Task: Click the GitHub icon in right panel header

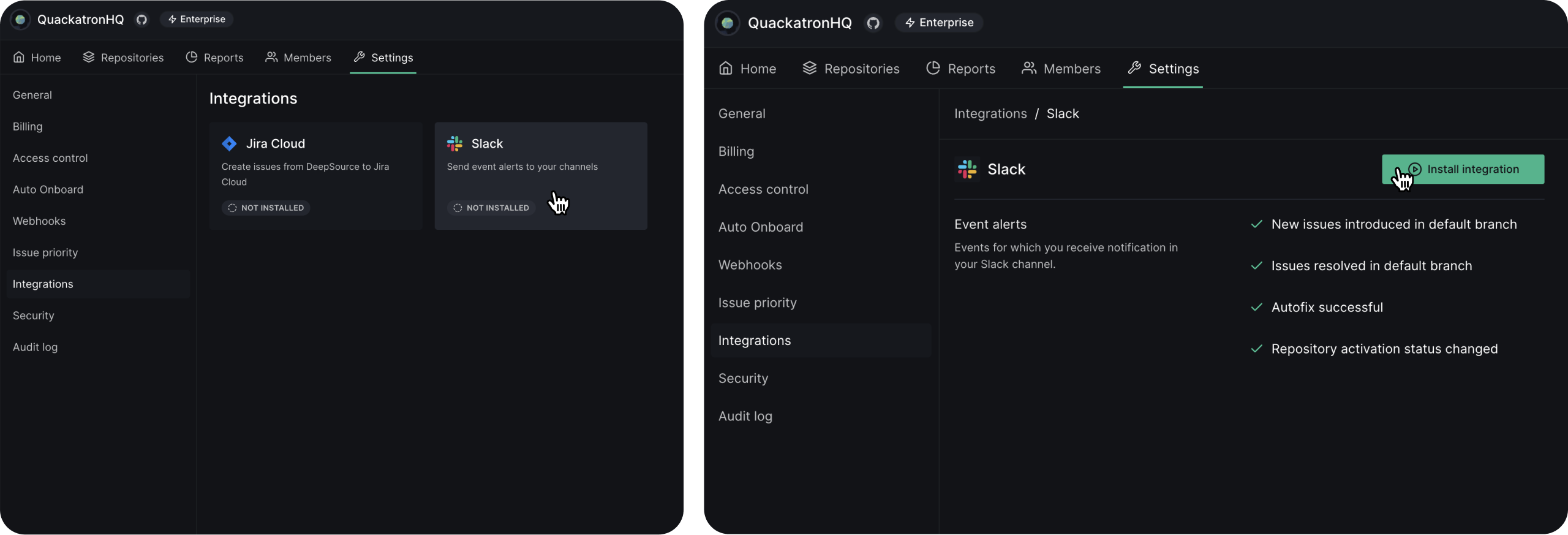Action: point(873,23)
